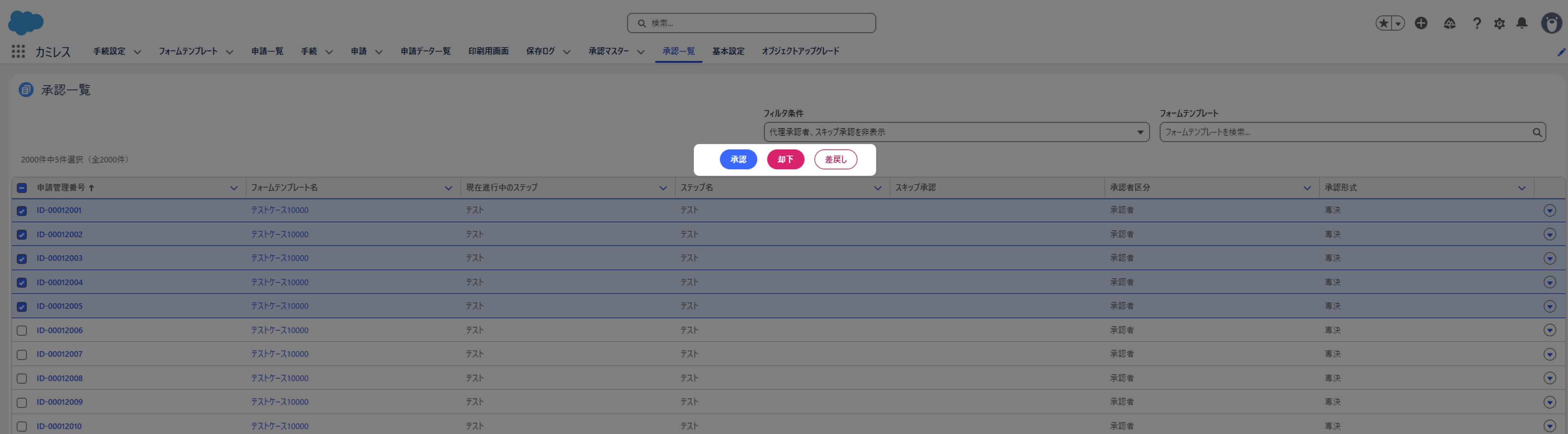Switch to the 基本設定 tab
Viewport: 1568px width, 434px height.
coord(728,51)
